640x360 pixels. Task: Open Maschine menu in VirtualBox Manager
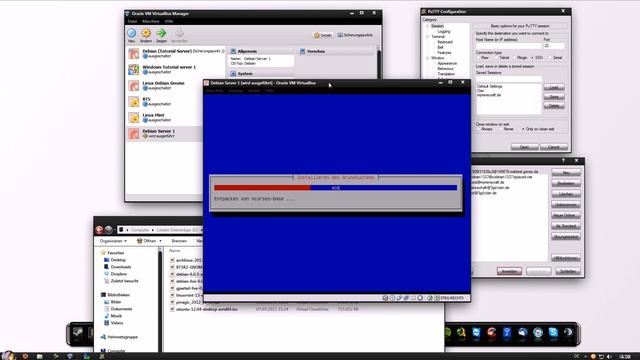pos(151,21)
